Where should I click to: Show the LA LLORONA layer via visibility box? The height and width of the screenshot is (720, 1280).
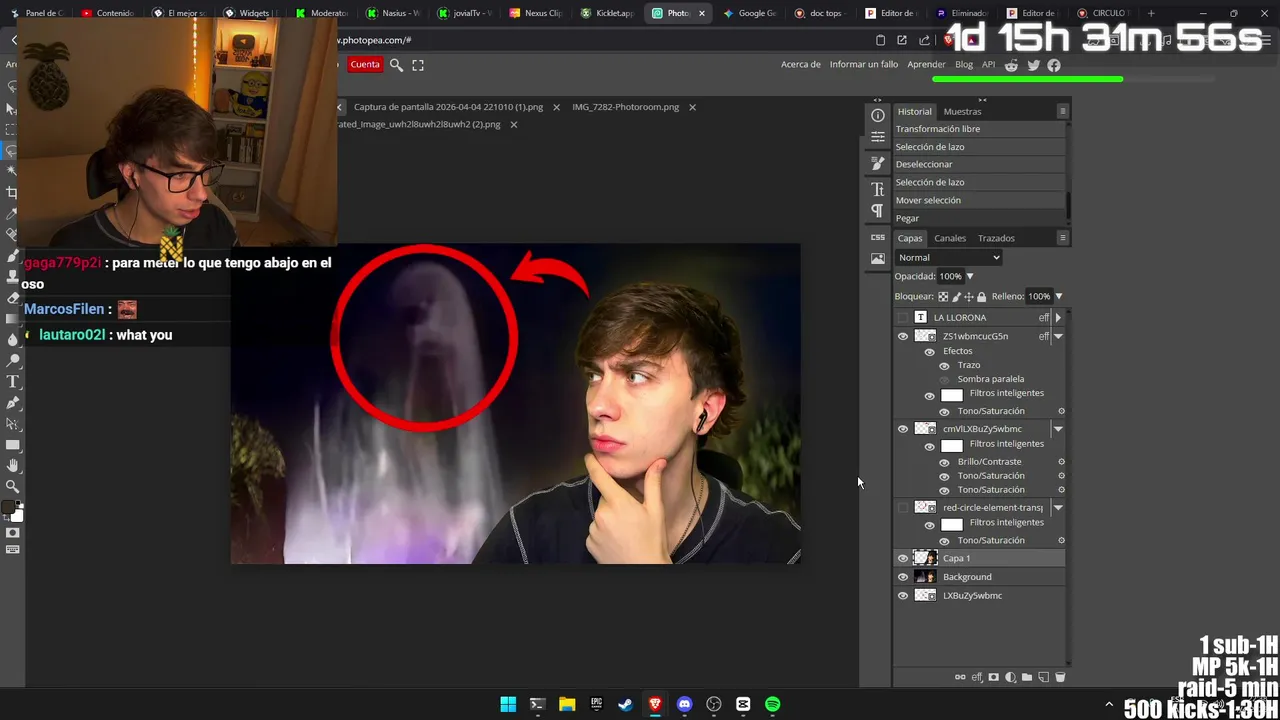coord(903,317)
